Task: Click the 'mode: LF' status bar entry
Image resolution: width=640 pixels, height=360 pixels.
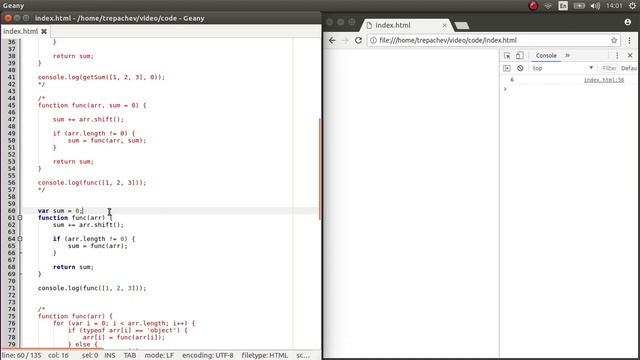Action: (159, 356)
